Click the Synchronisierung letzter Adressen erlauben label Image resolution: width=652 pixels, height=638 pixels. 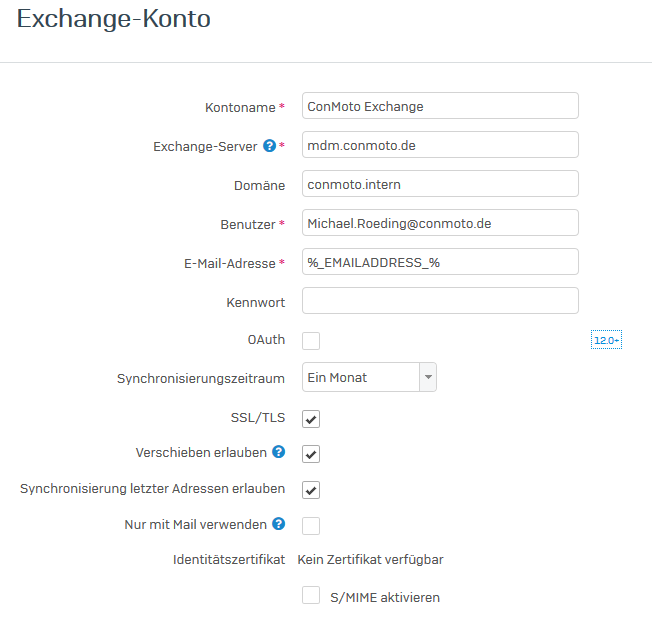[x=153, y=488]
